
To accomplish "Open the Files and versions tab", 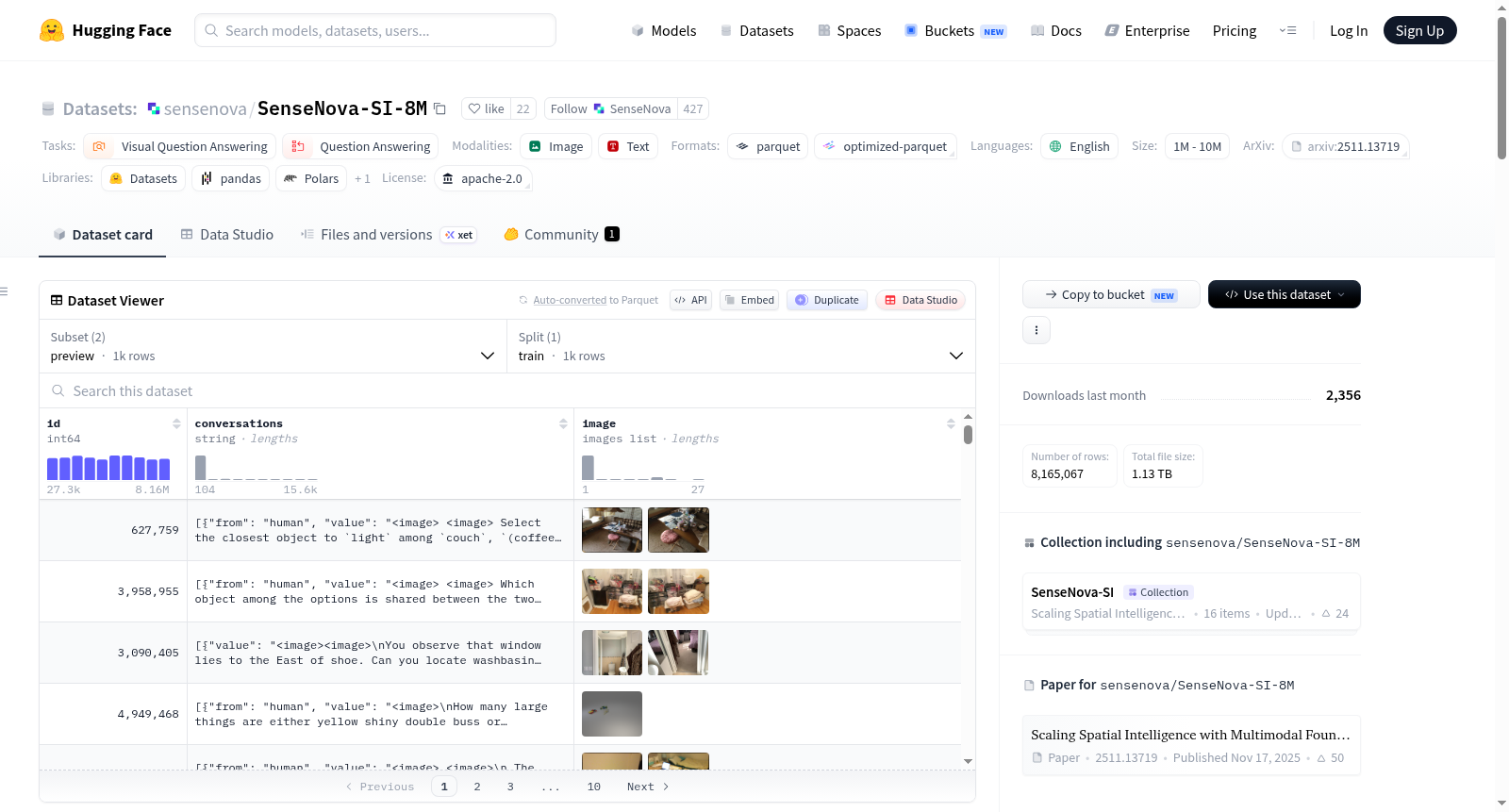I will tap(389, 234).
